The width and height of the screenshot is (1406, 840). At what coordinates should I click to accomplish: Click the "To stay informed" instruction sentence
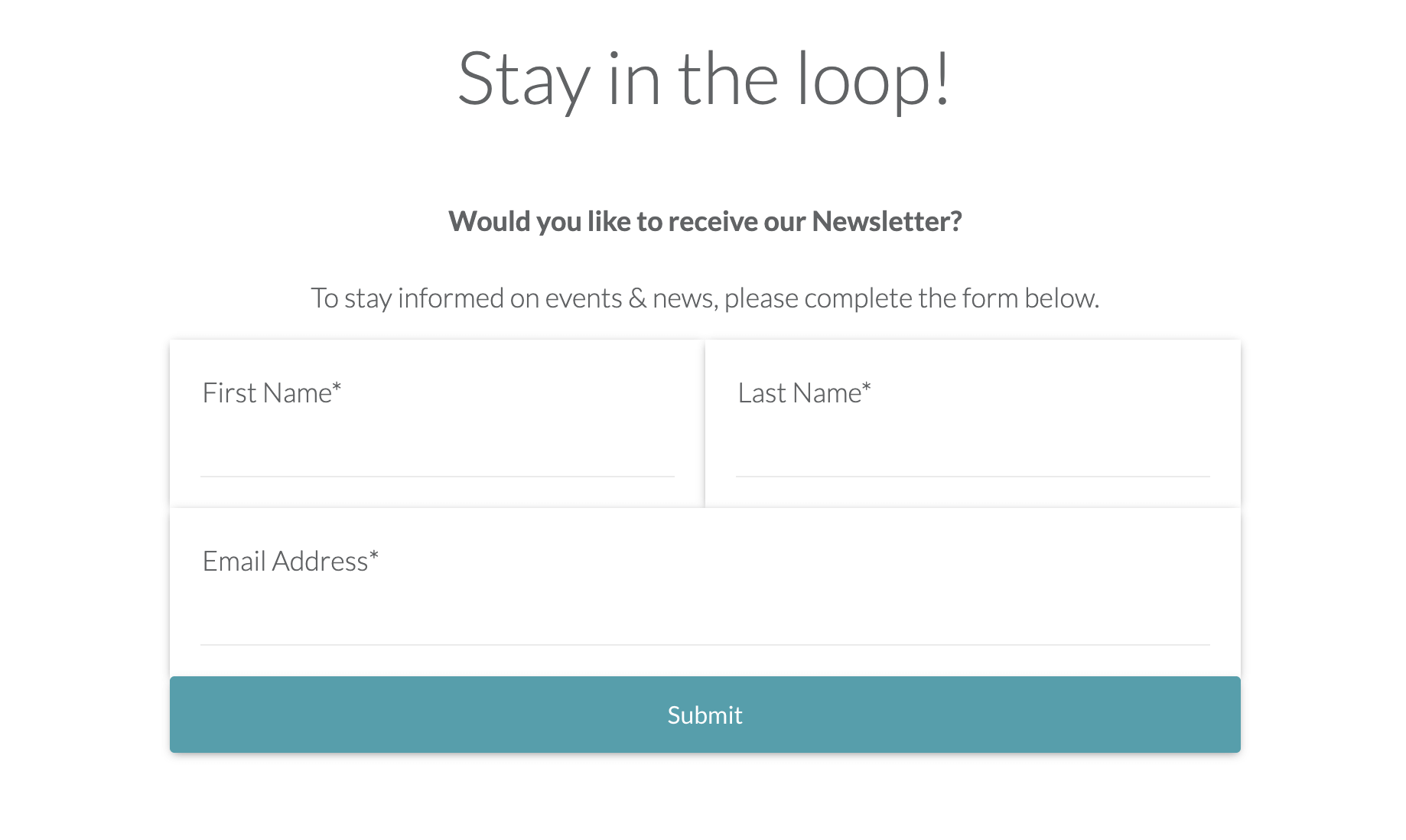705,298
